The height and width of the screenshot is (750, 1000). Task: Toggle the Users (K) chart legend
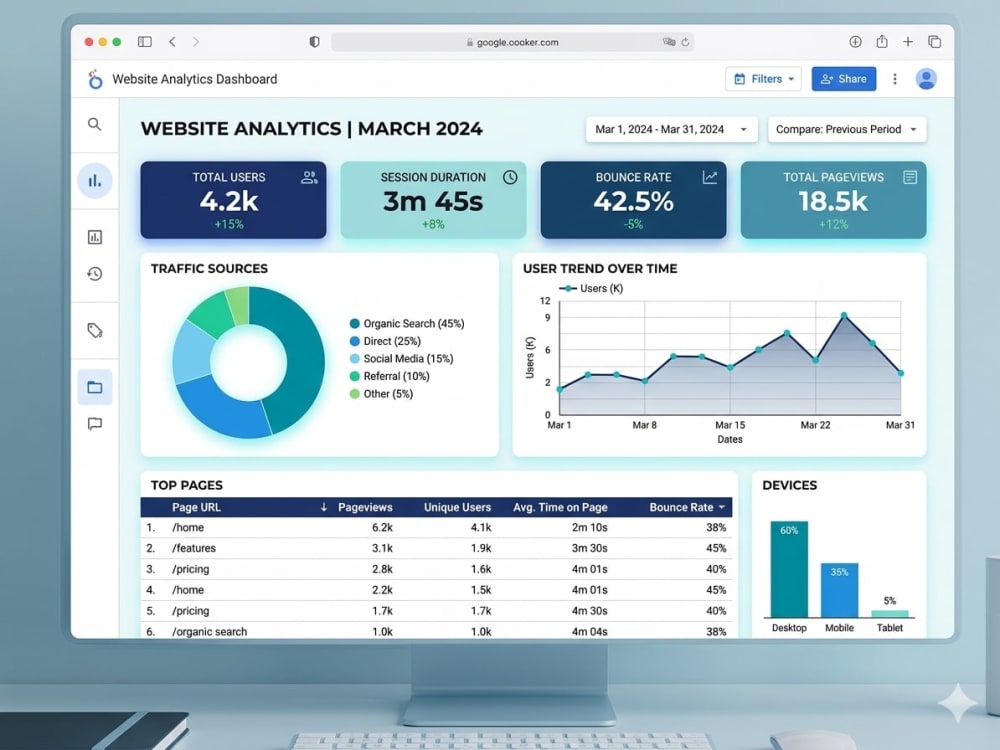[x=591, y=288]
